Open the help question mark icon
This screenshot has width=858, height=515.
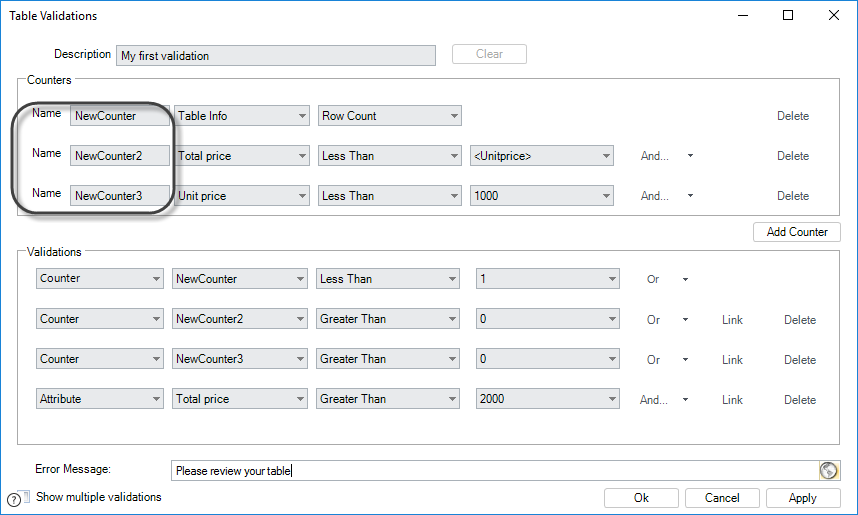click(14, 499)
